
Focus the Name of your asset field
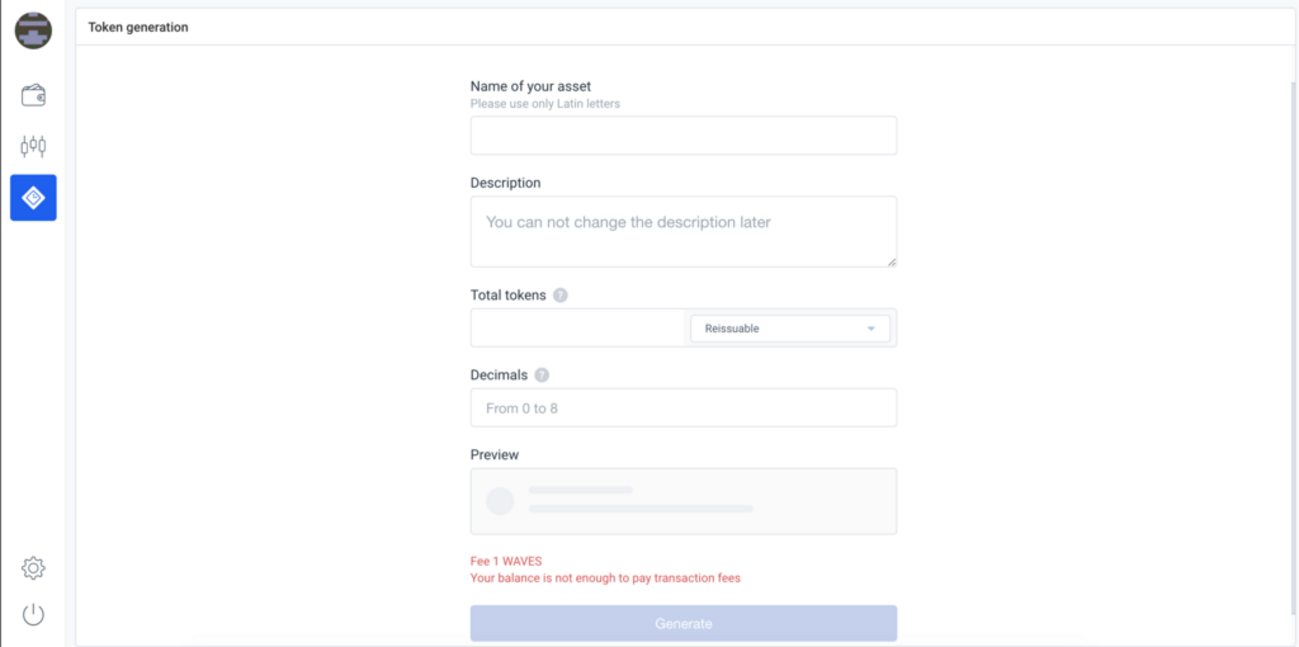click(x=683, y=136)
